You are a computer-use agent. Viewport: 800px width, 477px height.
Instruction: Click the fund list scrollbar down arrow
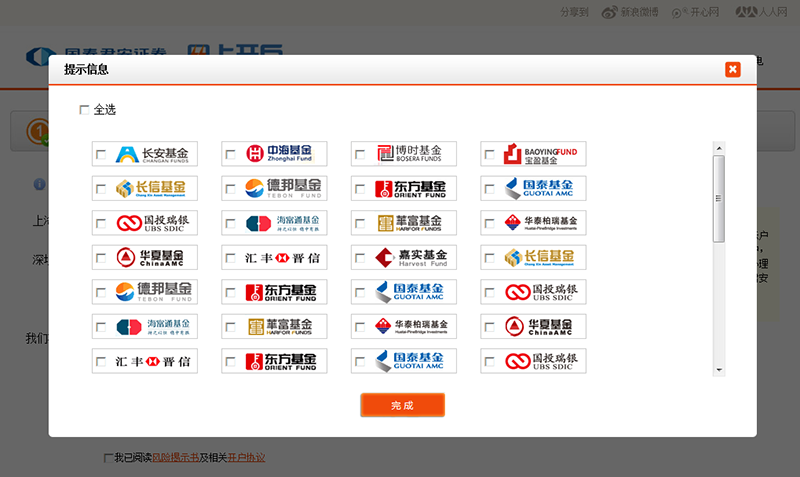click(718, 370)
